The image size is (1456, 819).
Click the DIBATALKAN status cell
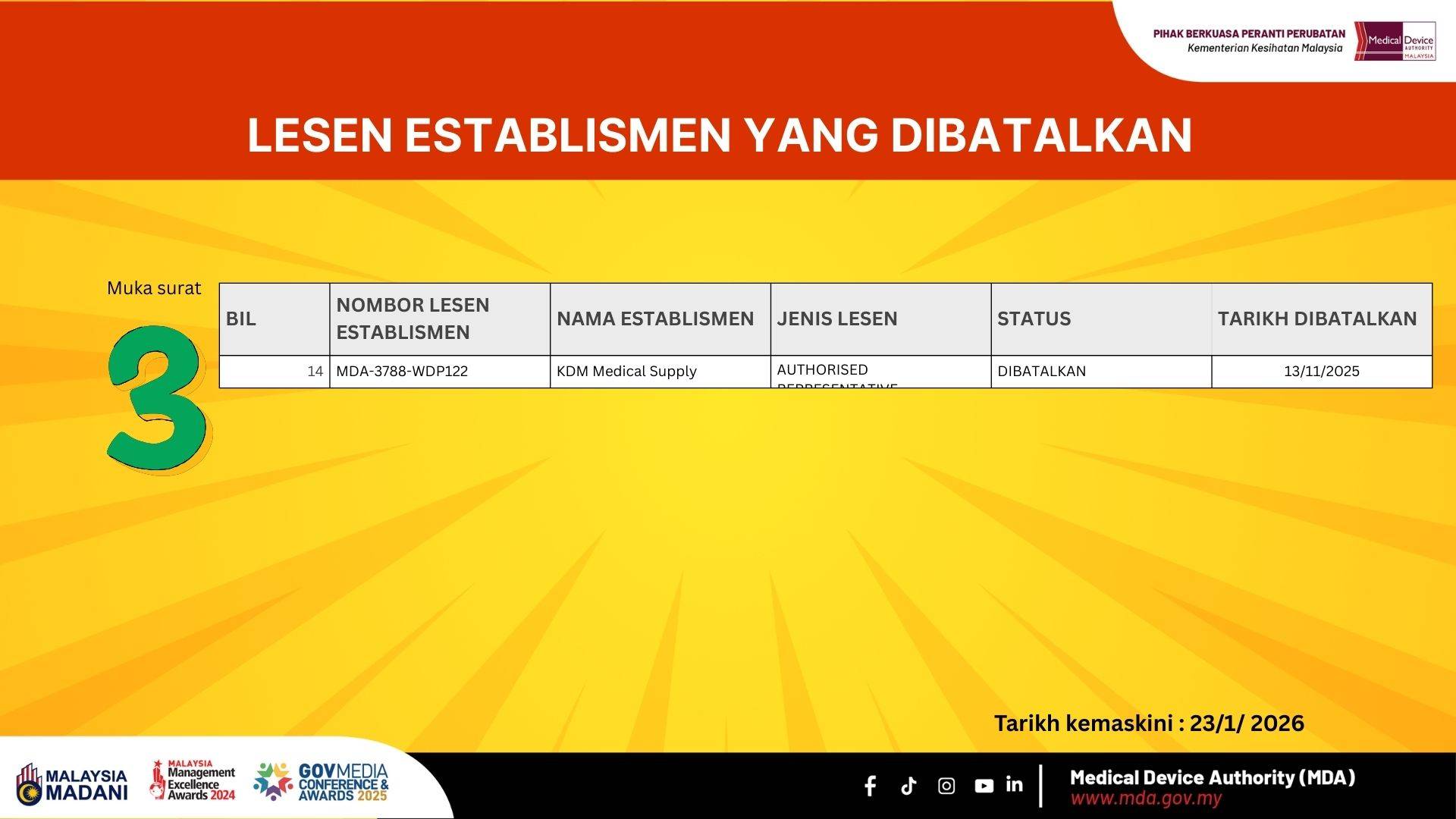tap(1041, 372)
